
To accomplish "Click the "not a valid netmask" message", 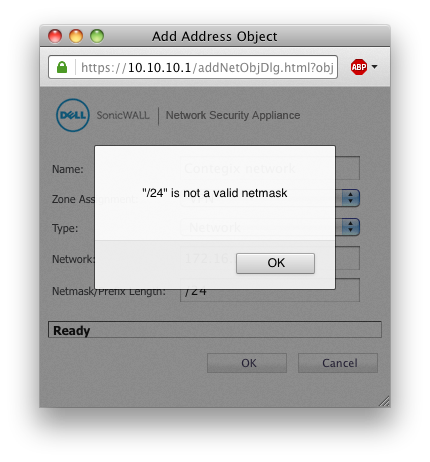I will (x=214, y=193).
